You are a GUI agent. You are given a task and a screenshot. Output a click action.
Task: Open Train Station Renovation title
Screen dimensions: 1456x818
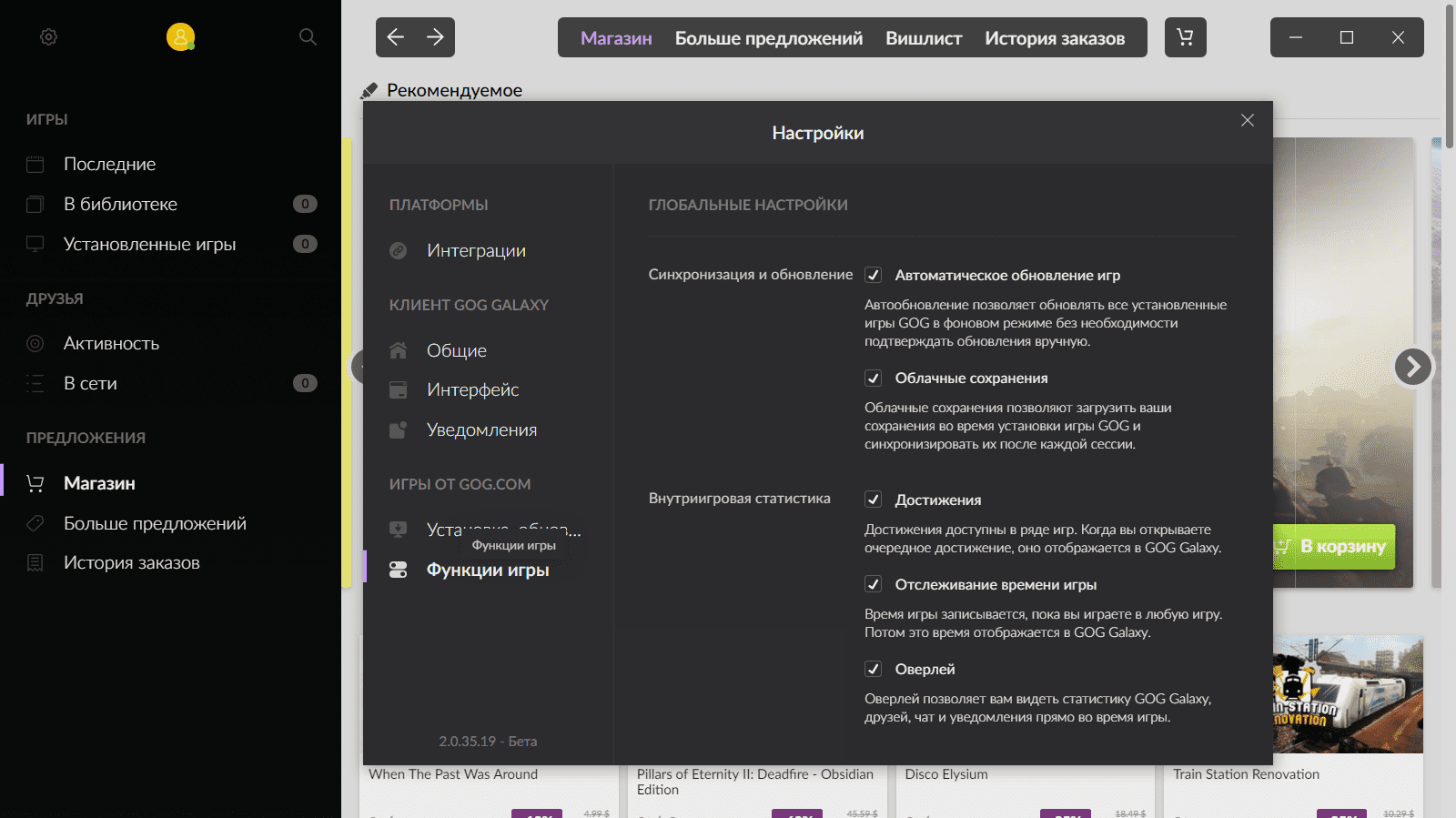pyautogui.click(x=1246, y=774)
